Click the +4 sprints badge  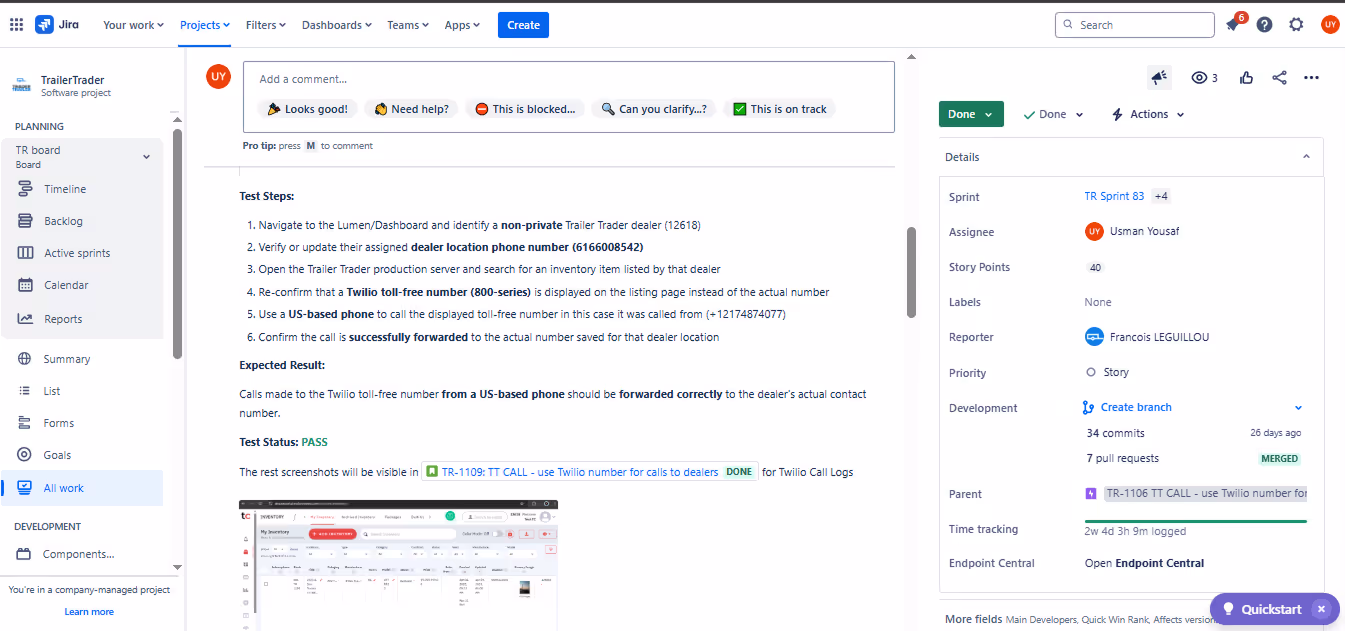coord(1161,196)
